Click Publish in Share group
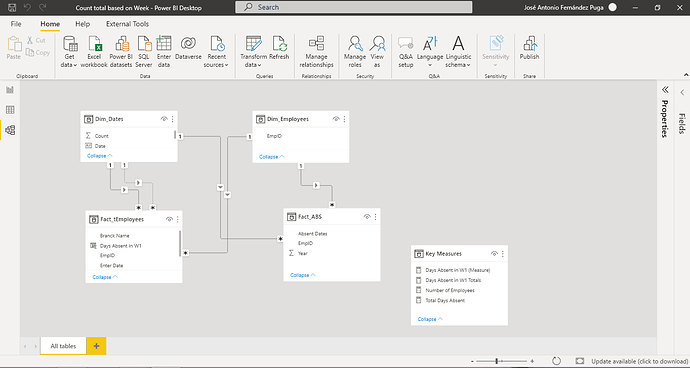The width and height of the screenshot is (690, 368). tap(529, 48)
